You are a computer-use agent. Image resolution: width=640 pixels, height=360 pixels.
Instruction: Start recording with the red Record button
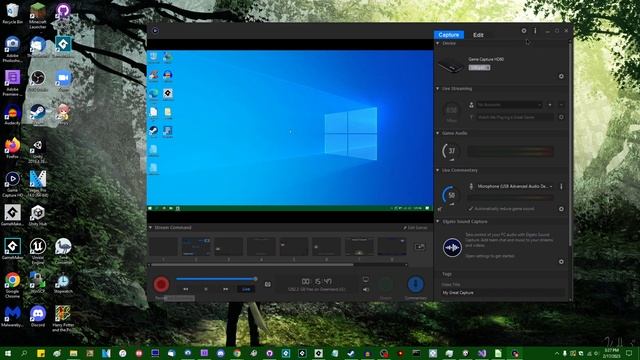(x=161, y=284)
